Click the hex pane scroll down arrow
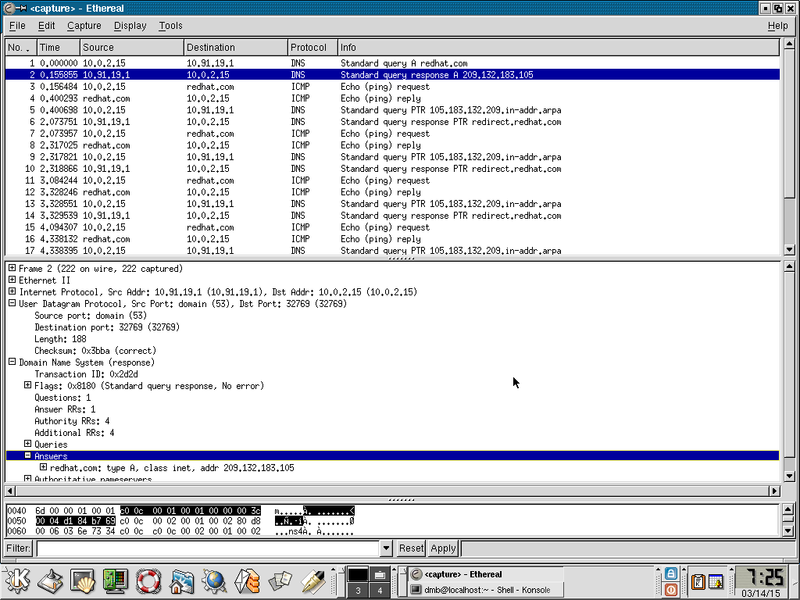The image size is (800, 600). click(x=789, y=531)
